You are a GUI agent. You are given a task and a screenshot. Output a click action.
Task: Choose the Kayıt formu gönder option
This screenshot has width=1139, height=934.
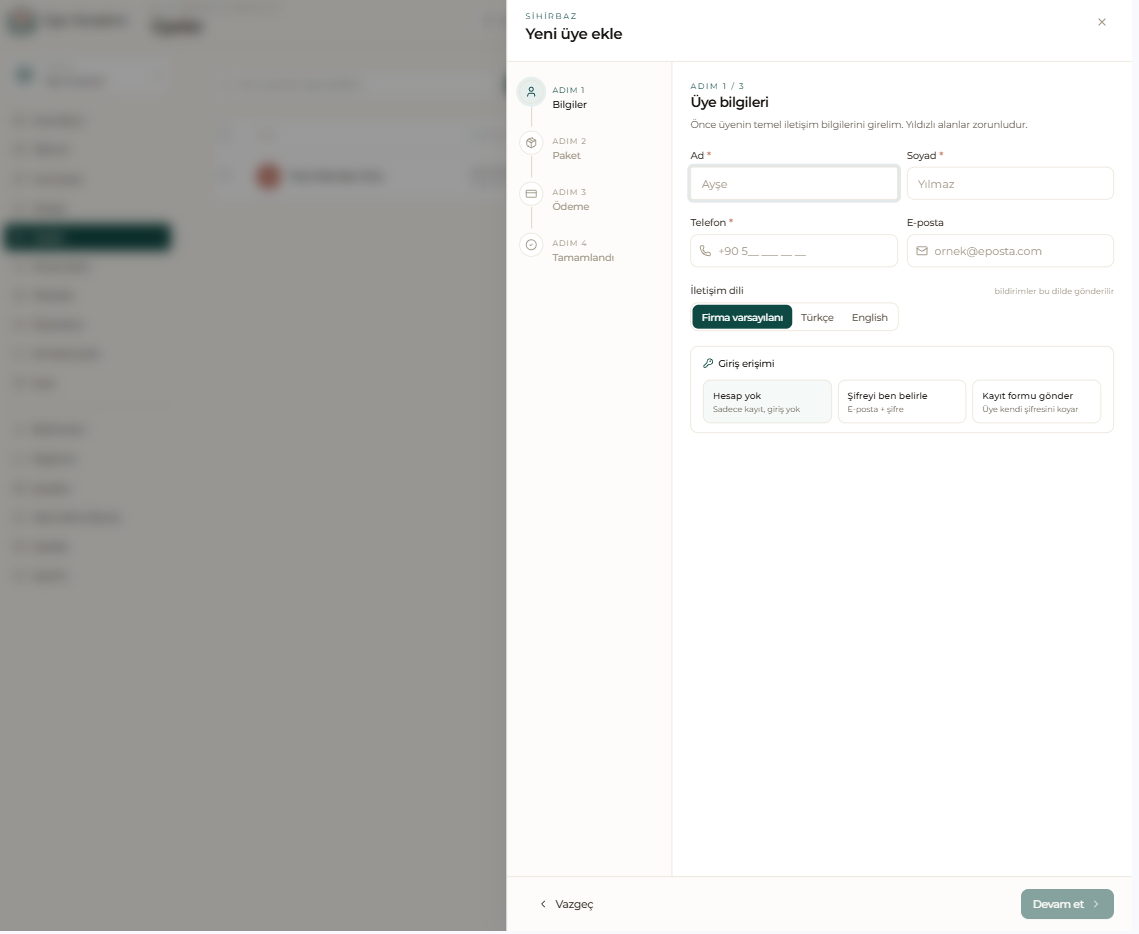pyautogui.click(x=1037, y=402)
